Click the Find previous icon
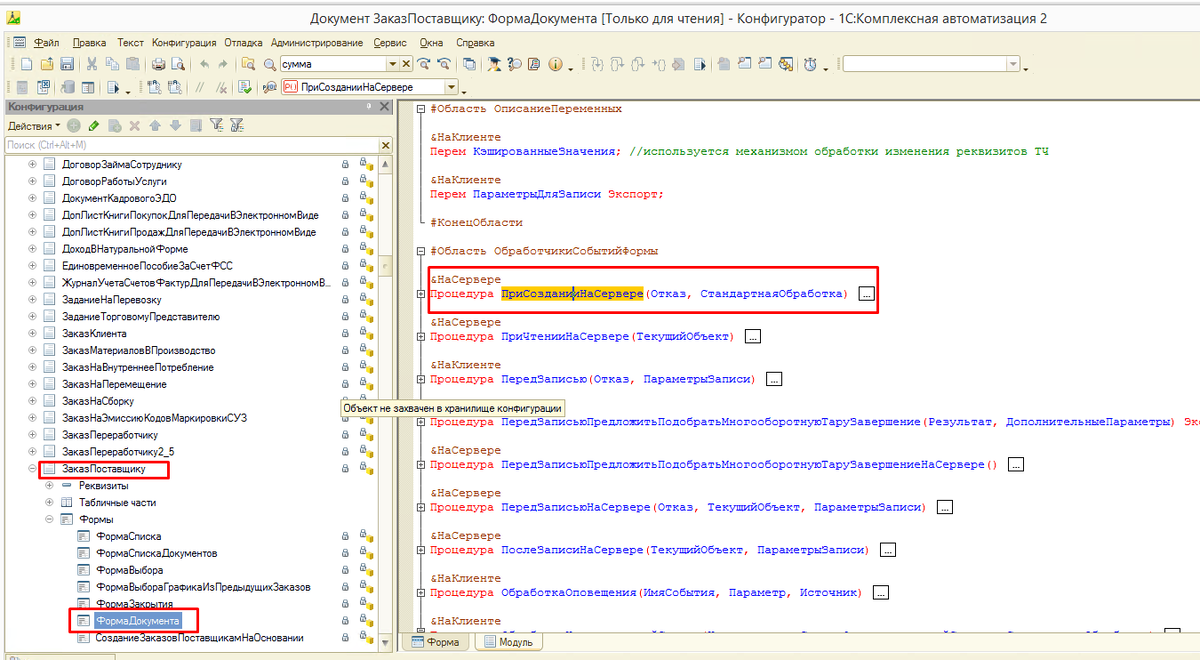 pyautogui.click(x=443, y=64)
